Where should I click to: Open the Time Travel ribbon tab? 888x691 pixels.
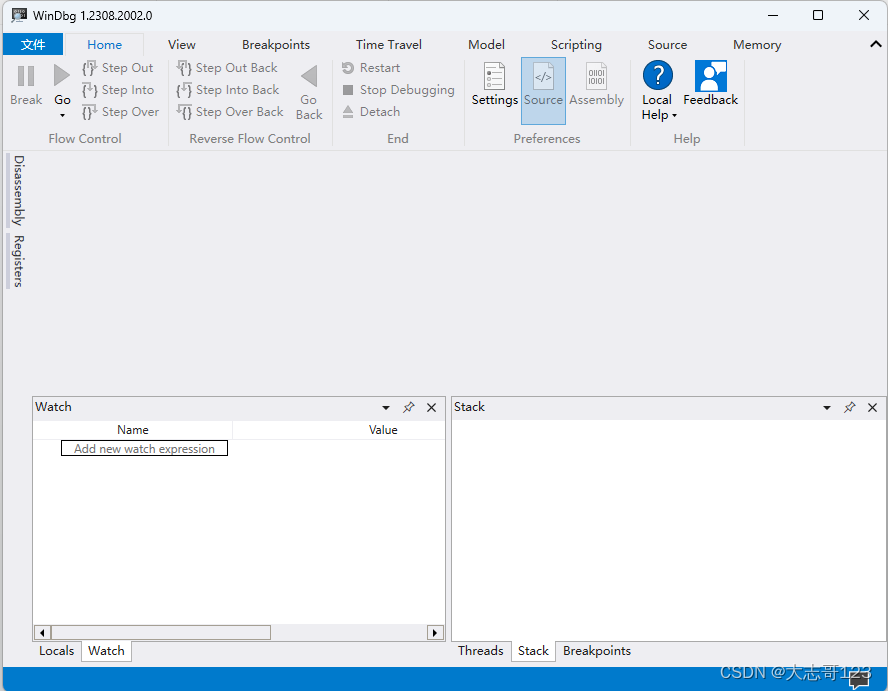pyautogui.click(x=388, y=45)
